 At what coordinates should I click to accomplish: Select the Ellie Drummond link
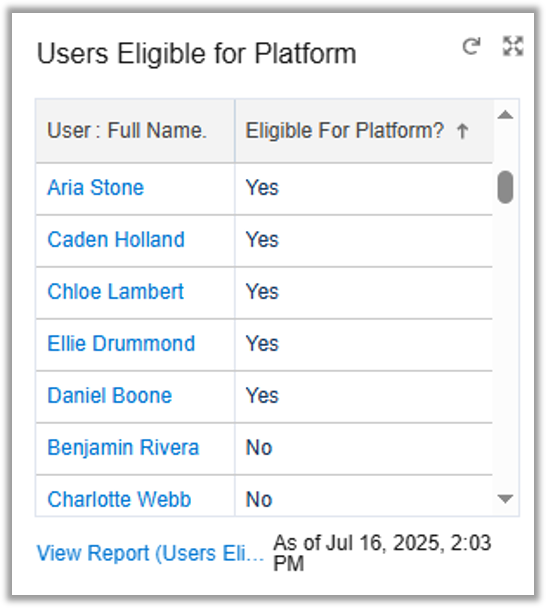pyautogui.click(x=121, y=344)
